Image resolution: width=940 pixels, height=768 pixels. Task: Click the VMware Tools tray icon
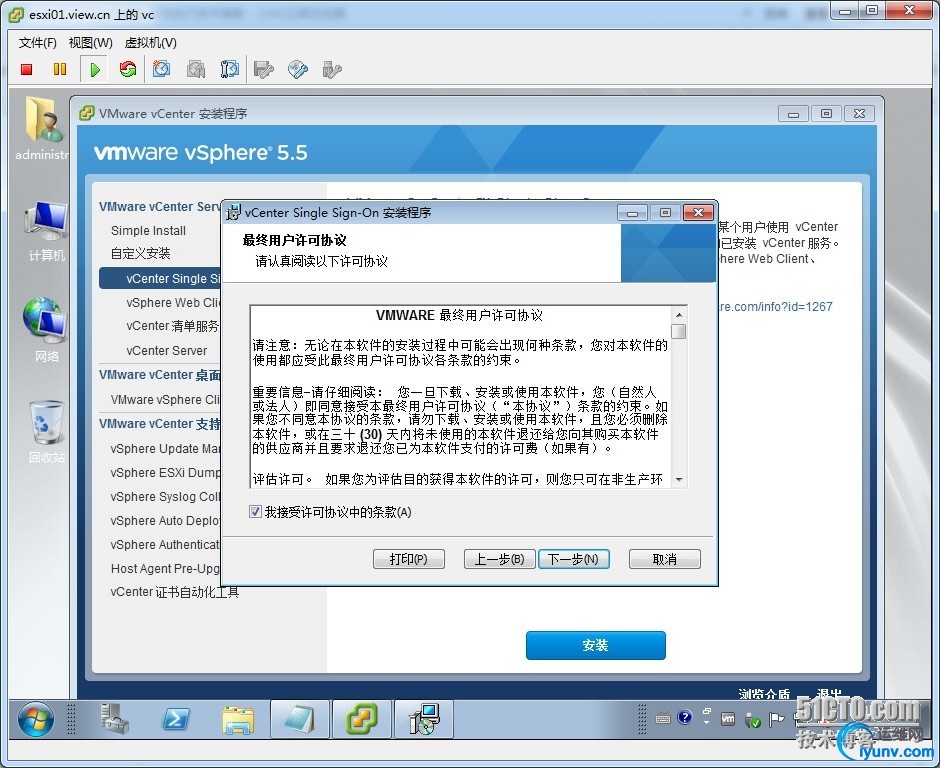(728, 718)
